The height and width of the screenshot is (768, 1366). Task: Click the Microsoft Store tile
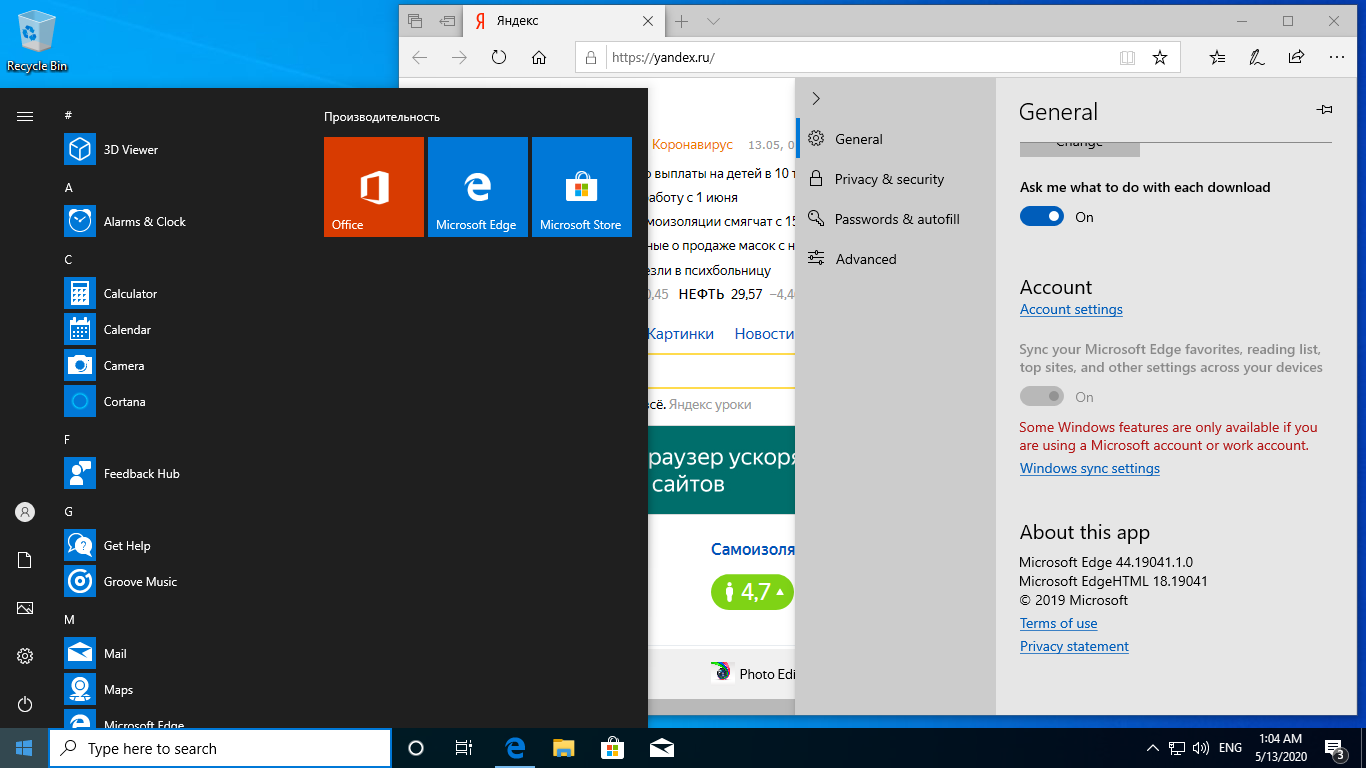582,187
